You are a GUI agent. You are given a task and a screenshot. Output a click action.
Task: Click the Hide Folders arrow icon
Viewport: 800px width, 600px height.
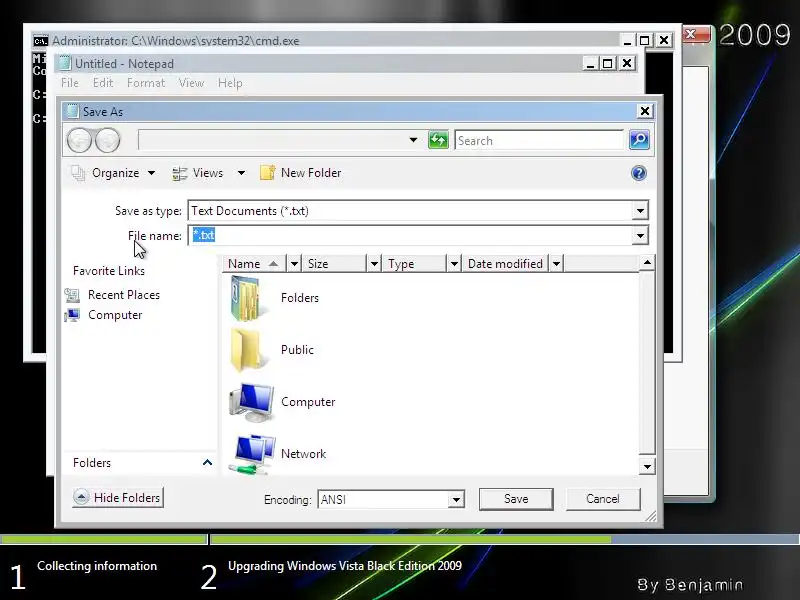click(81, 497)
